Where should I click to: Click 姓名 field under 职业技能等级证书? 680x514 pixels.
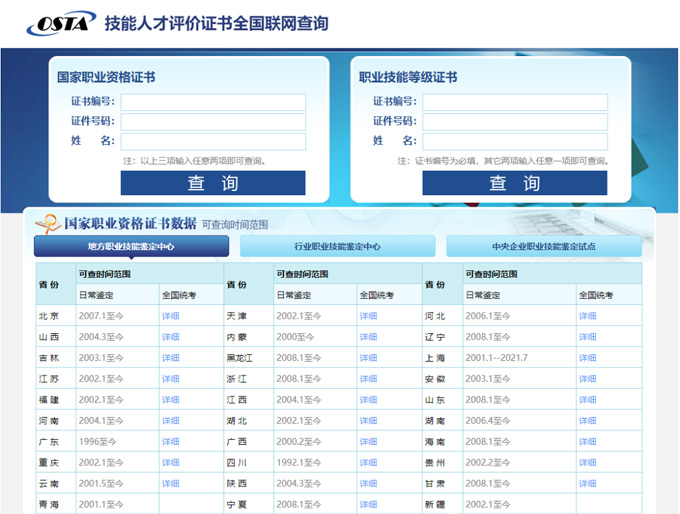pyautogui.click(x=515, y=142)
